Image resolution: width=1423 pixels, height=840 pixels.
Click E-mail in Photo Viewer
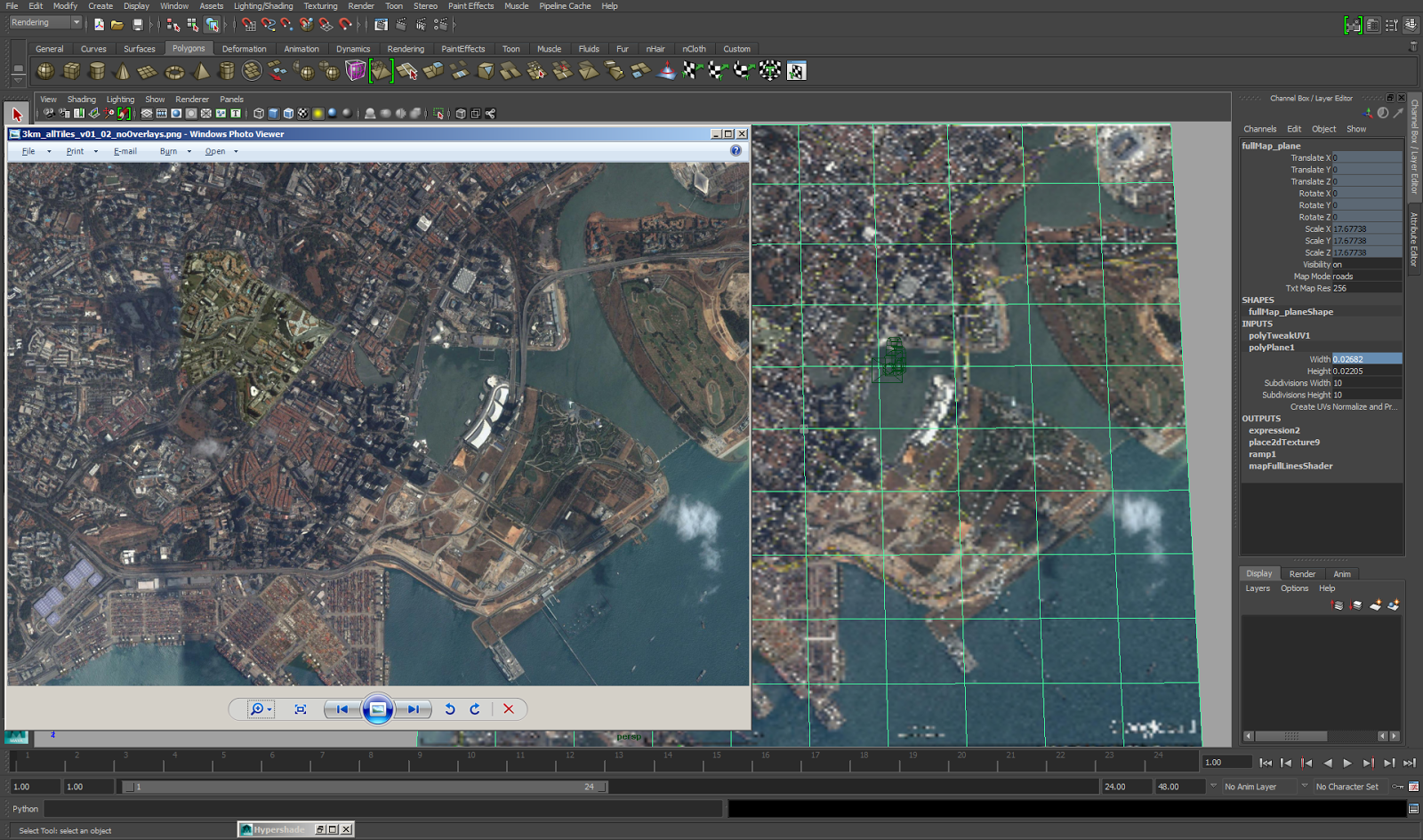(125, 151)
